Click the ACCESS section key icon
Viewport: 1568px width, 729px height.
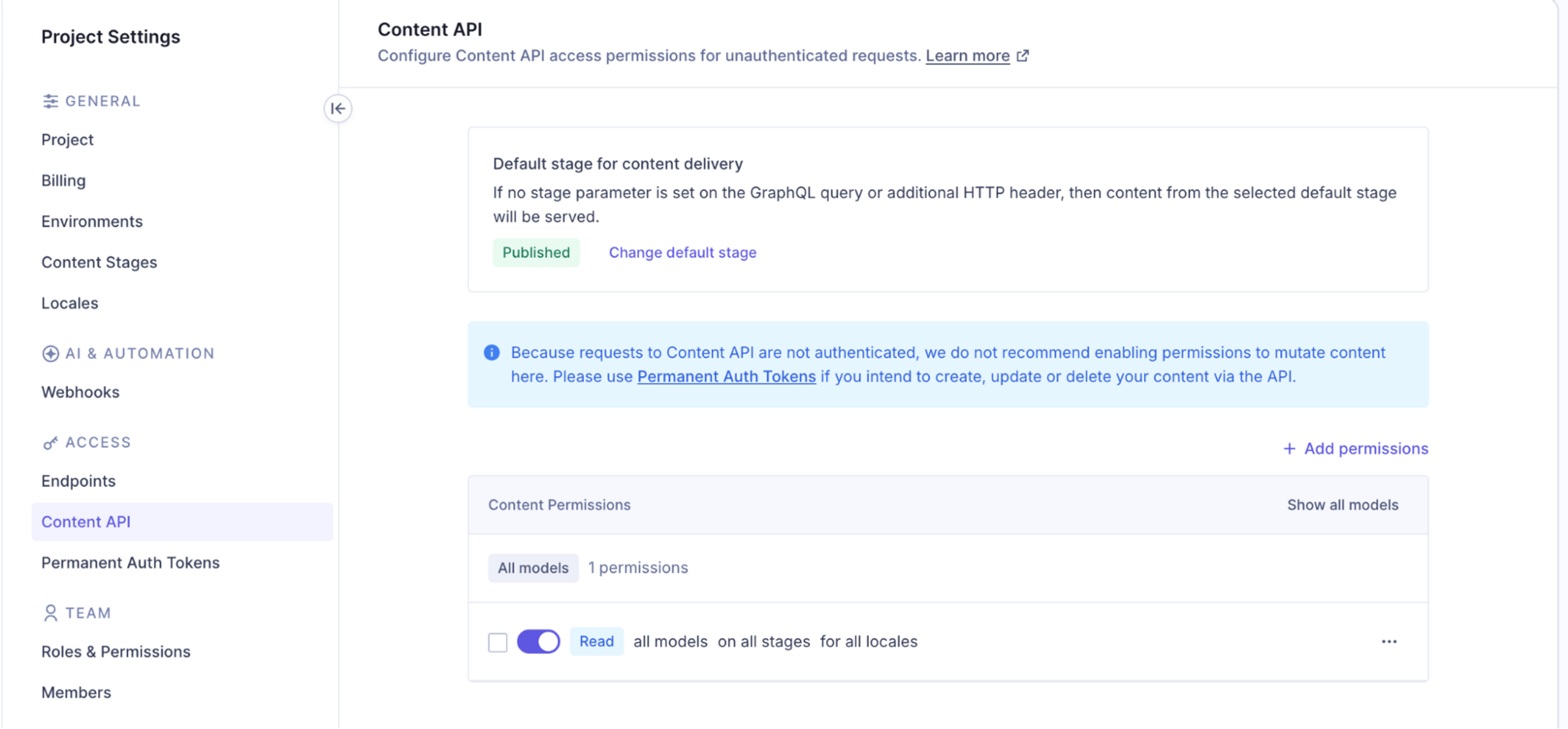pyautogui.click(x=51, y=443)
